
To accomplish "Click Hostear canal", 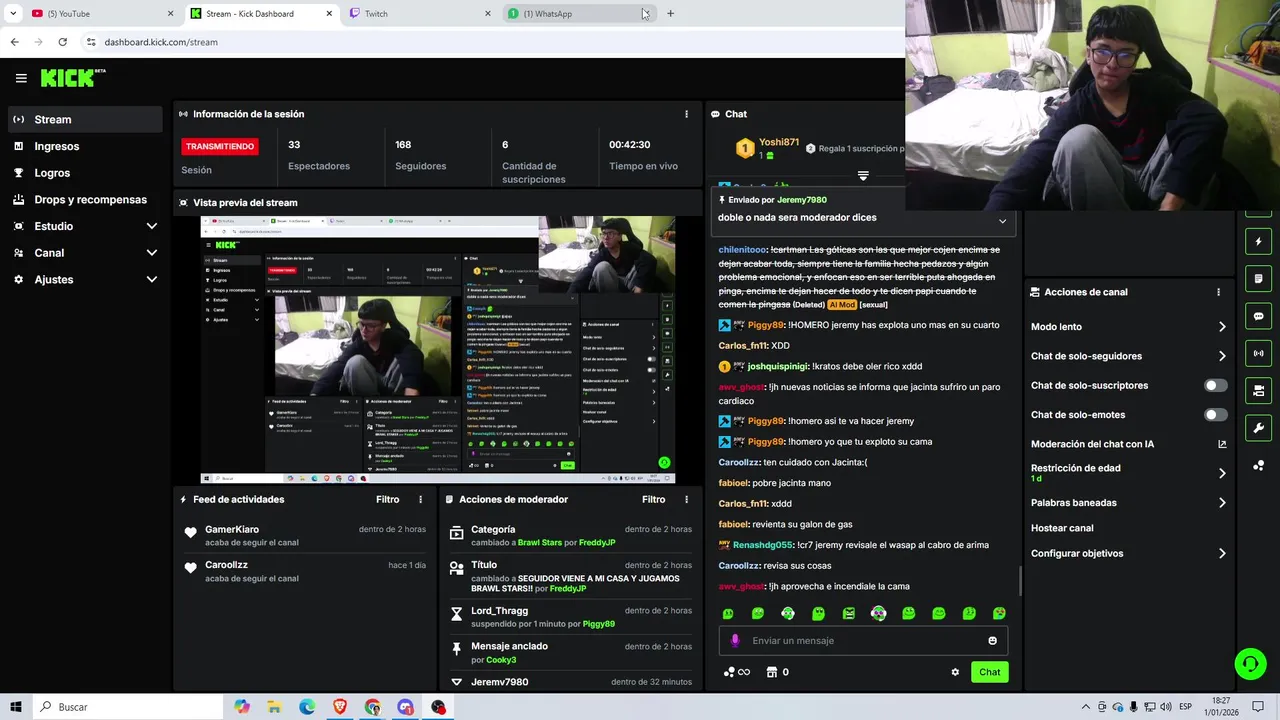I will point(1062,528).
